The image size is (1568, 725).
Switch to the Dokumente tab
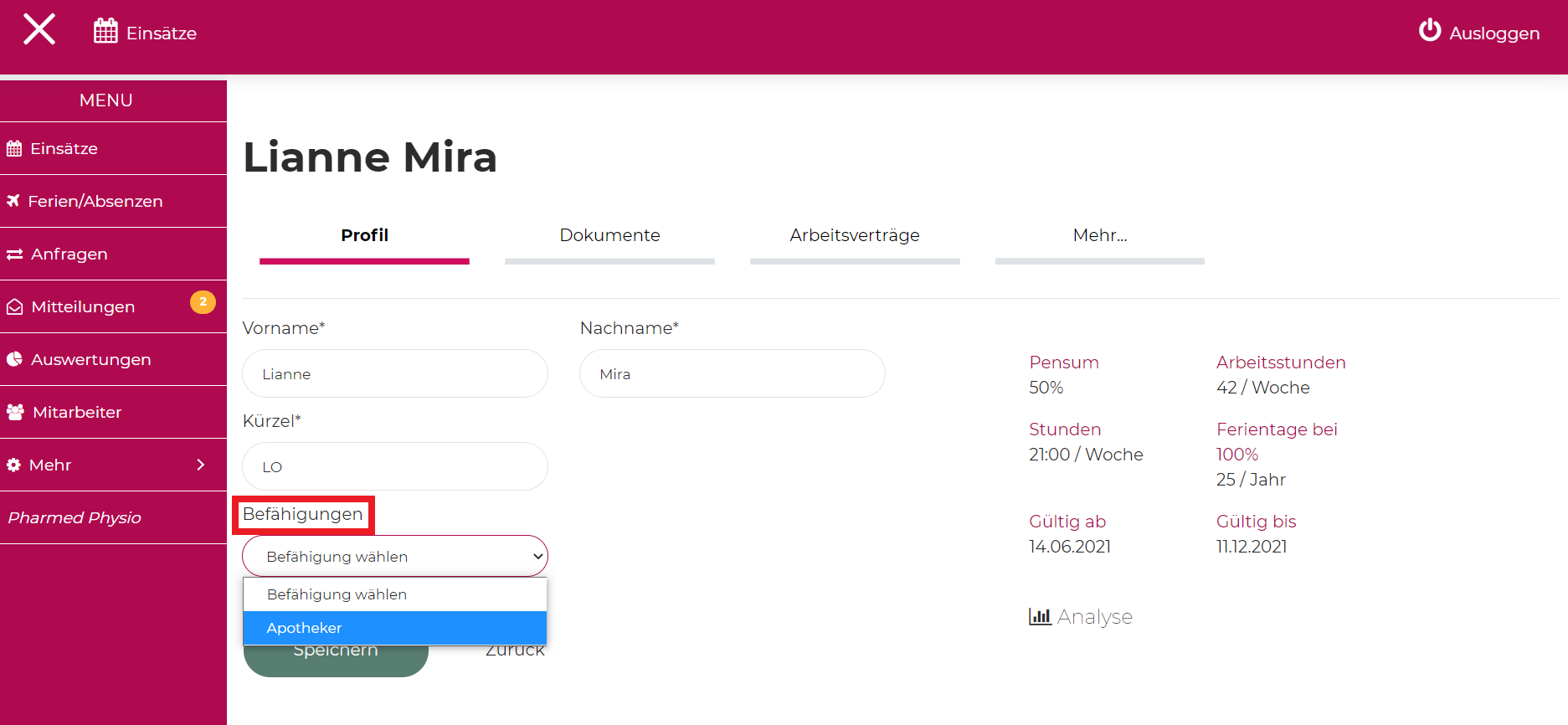point(609,236)
